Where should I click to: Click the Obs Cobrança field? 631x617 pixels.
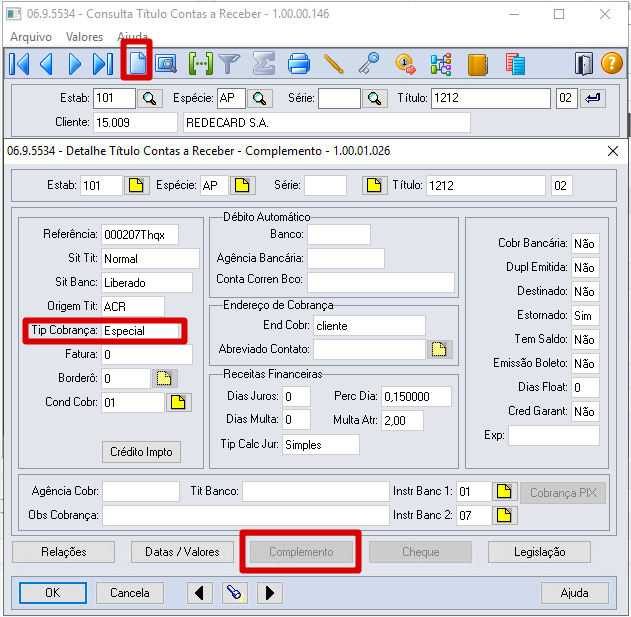pyautogui.click(x=245, y=516)
